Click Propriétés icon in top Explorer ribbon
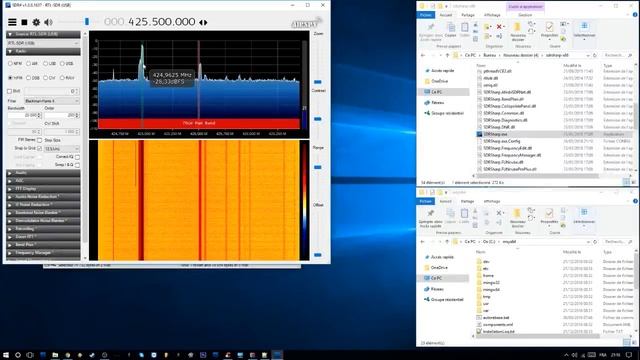Screen dimensions: 640x360 (549, 30)
